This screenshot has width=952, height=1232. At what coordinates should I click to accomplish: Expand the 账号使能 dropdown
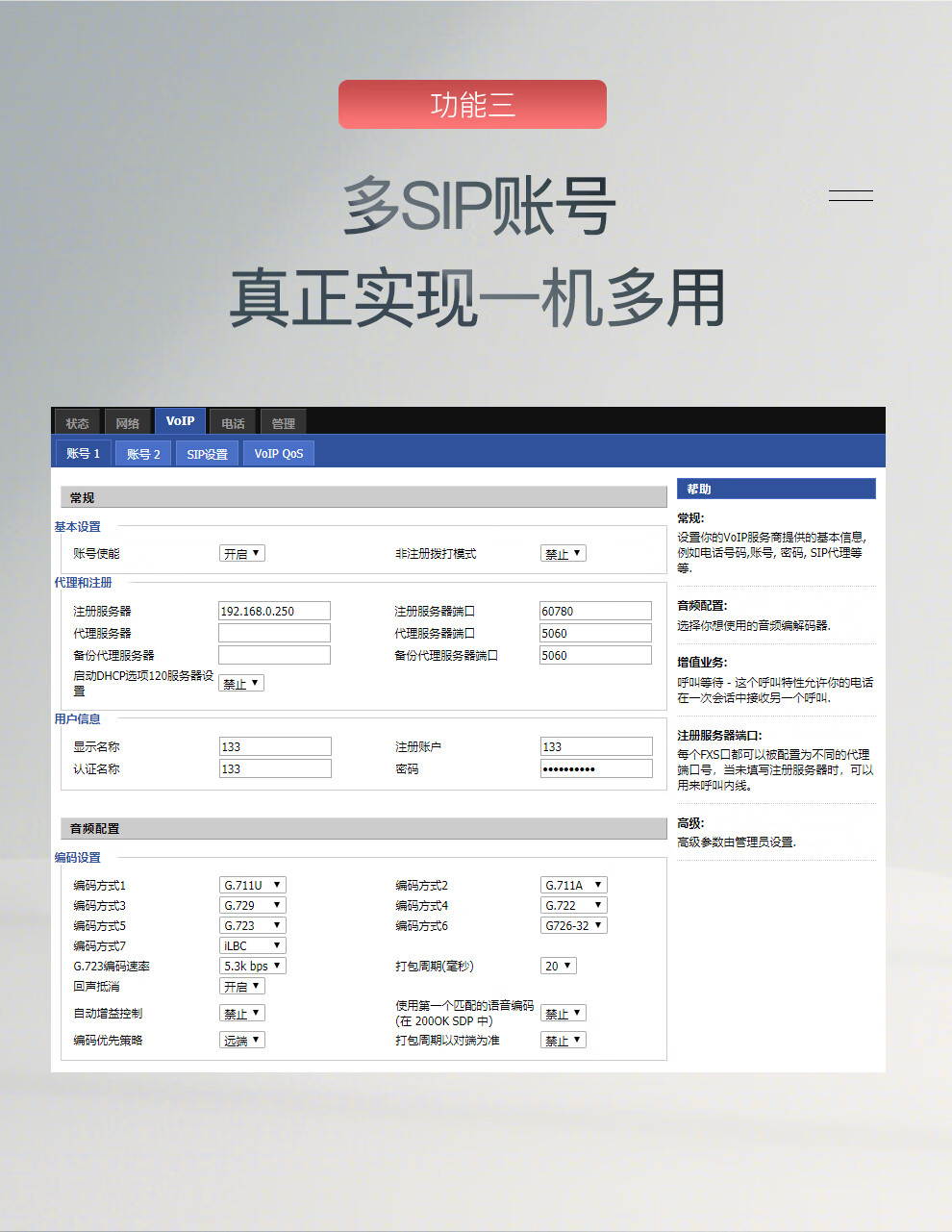(x=241, y=554)
